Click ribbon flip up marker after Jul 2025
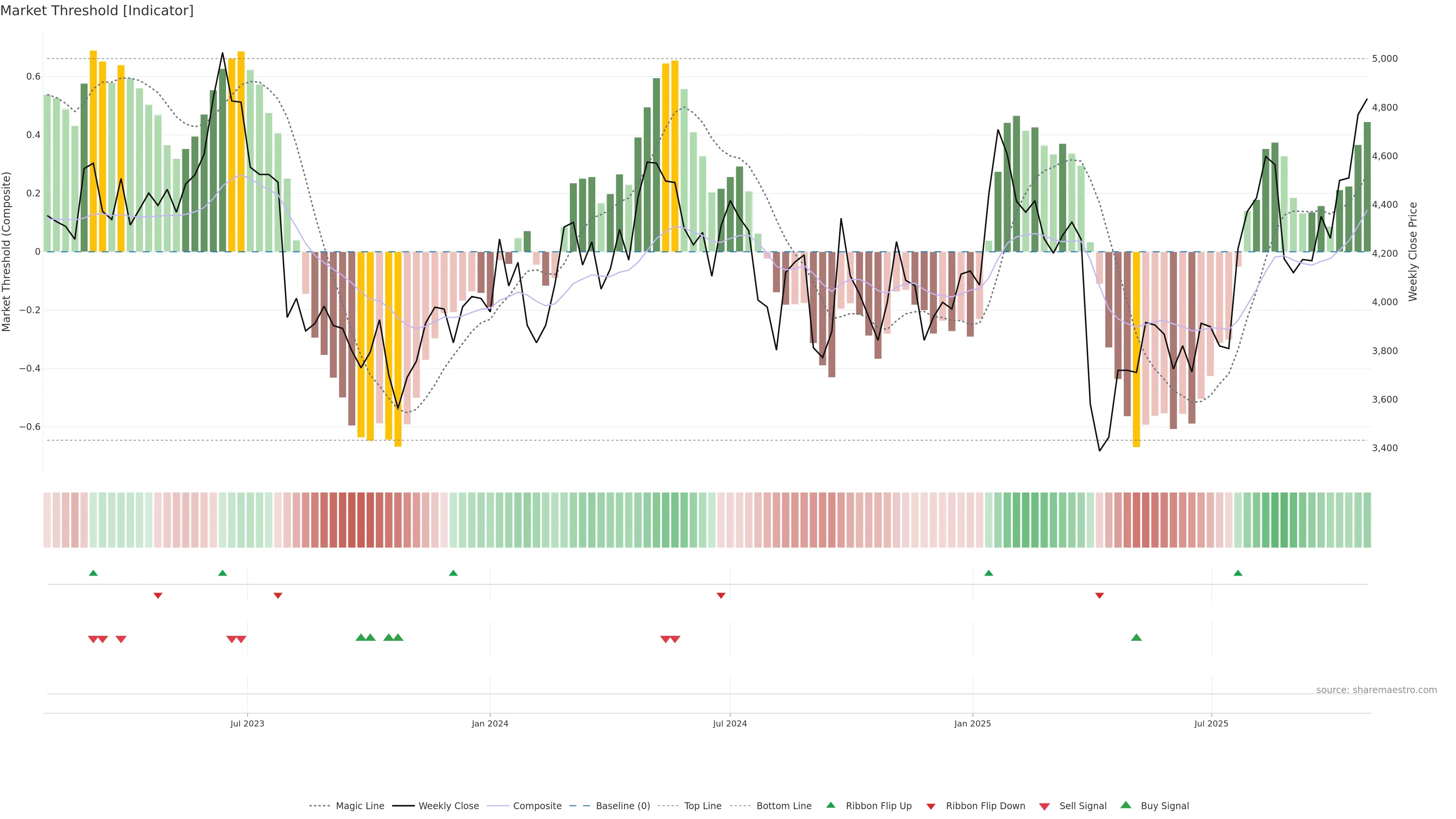This screenshot has height=819, width=1456. tap(1238, 573)
